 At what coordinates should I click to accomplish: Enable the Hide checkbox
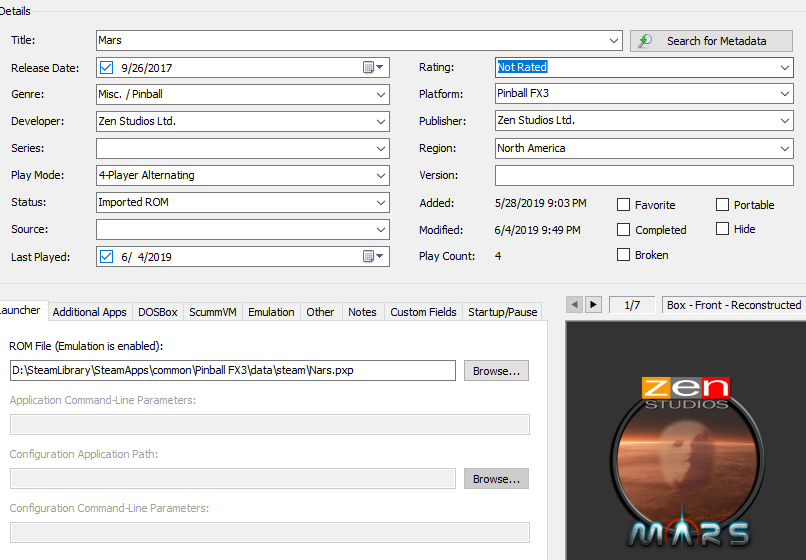pos(722,229)
